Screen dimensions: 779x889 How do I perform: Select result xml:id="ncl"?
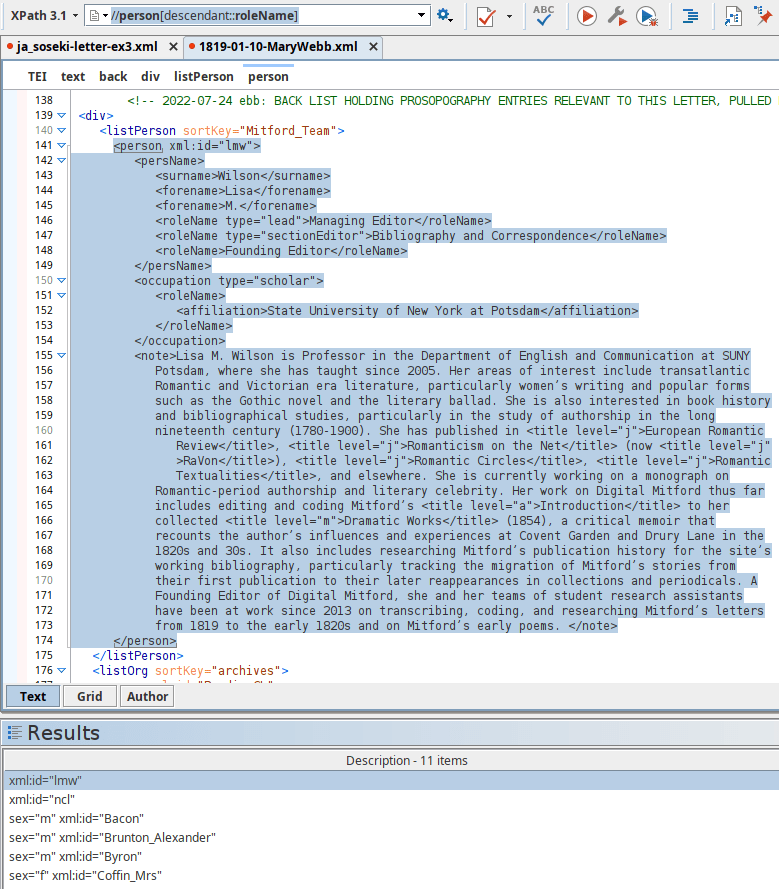tap(391, 799)
